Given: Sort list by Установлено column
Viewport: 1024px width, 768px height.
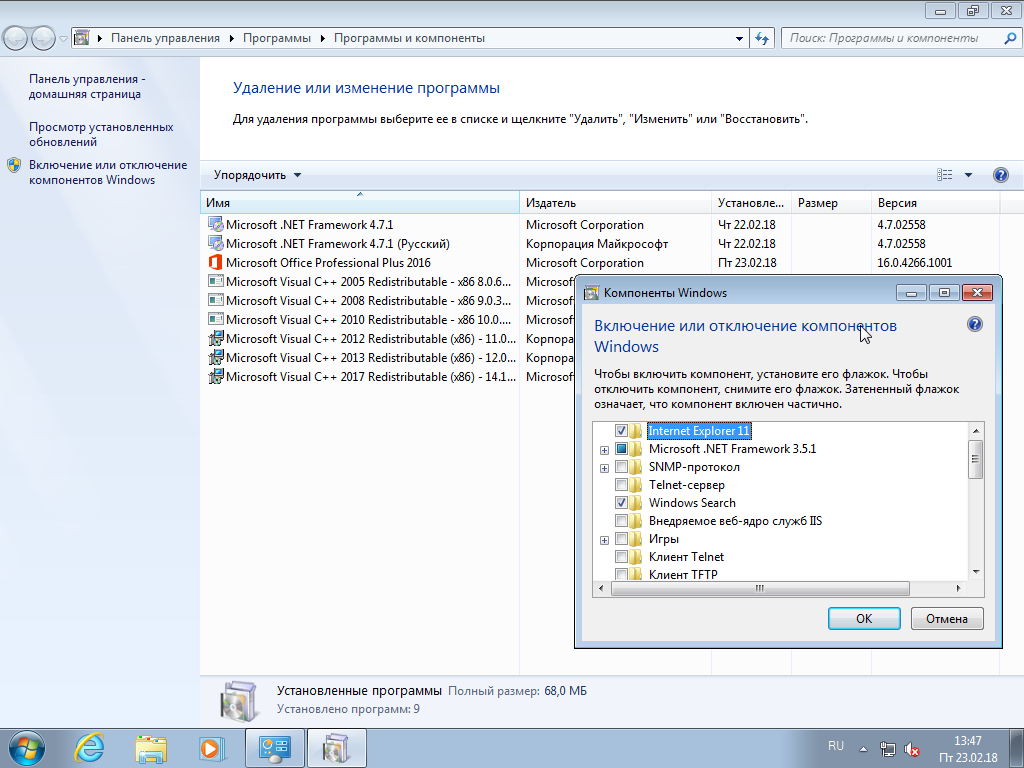Looking at the screenshot, I should (751, 202).
